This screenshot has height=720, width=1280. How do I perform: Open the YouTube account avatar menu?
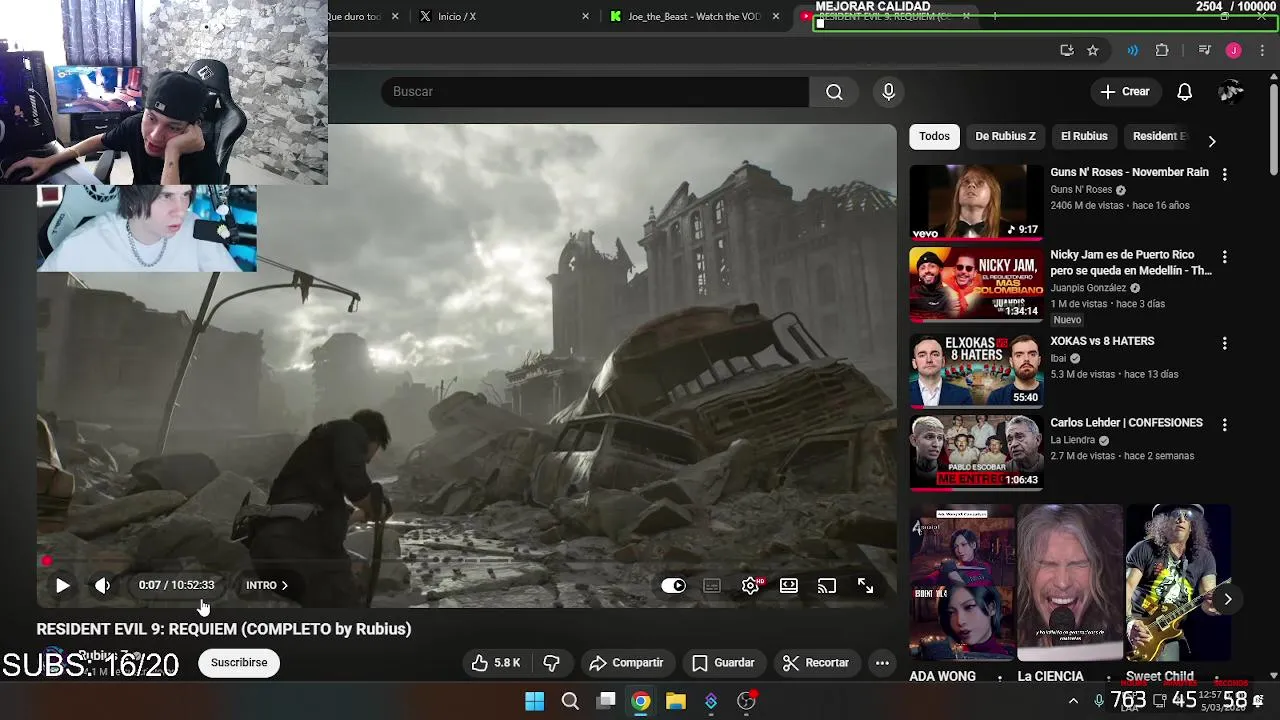(1231, 92)
